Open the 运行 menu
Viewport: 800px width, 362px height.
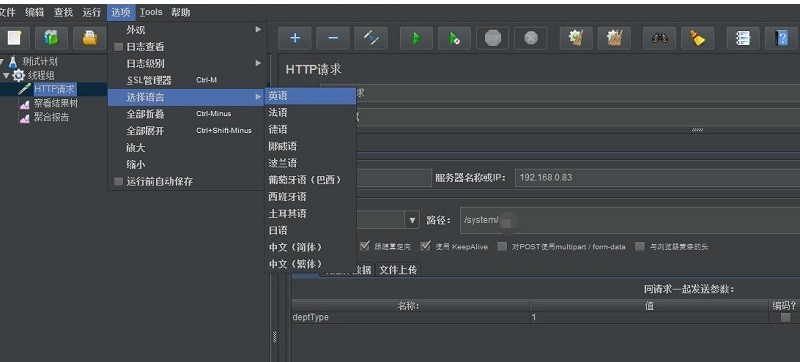(x=92, y=12)
